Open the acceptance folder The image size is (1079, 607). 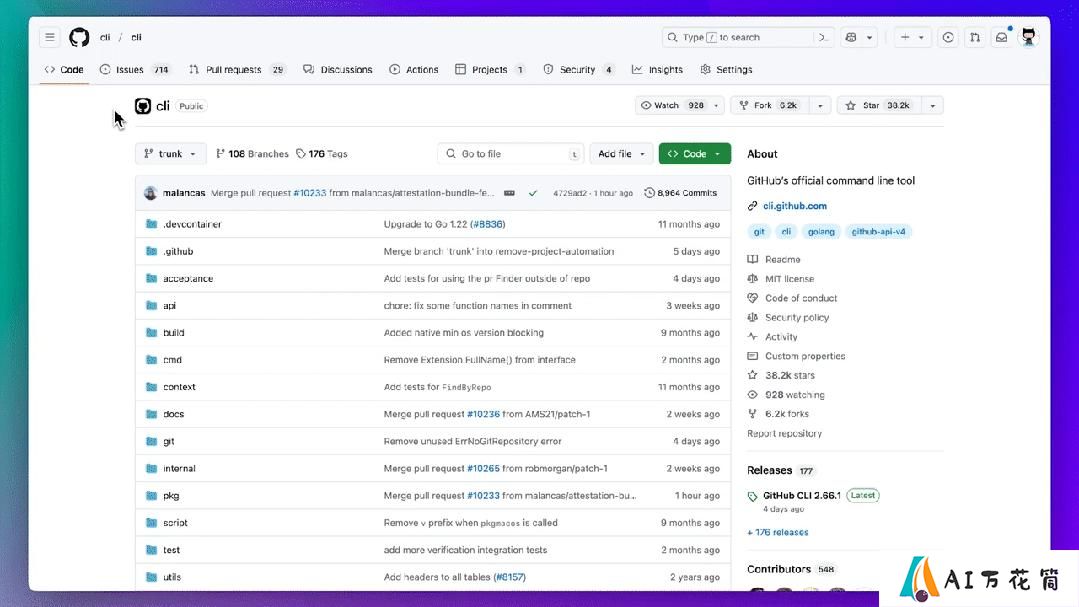188,279
